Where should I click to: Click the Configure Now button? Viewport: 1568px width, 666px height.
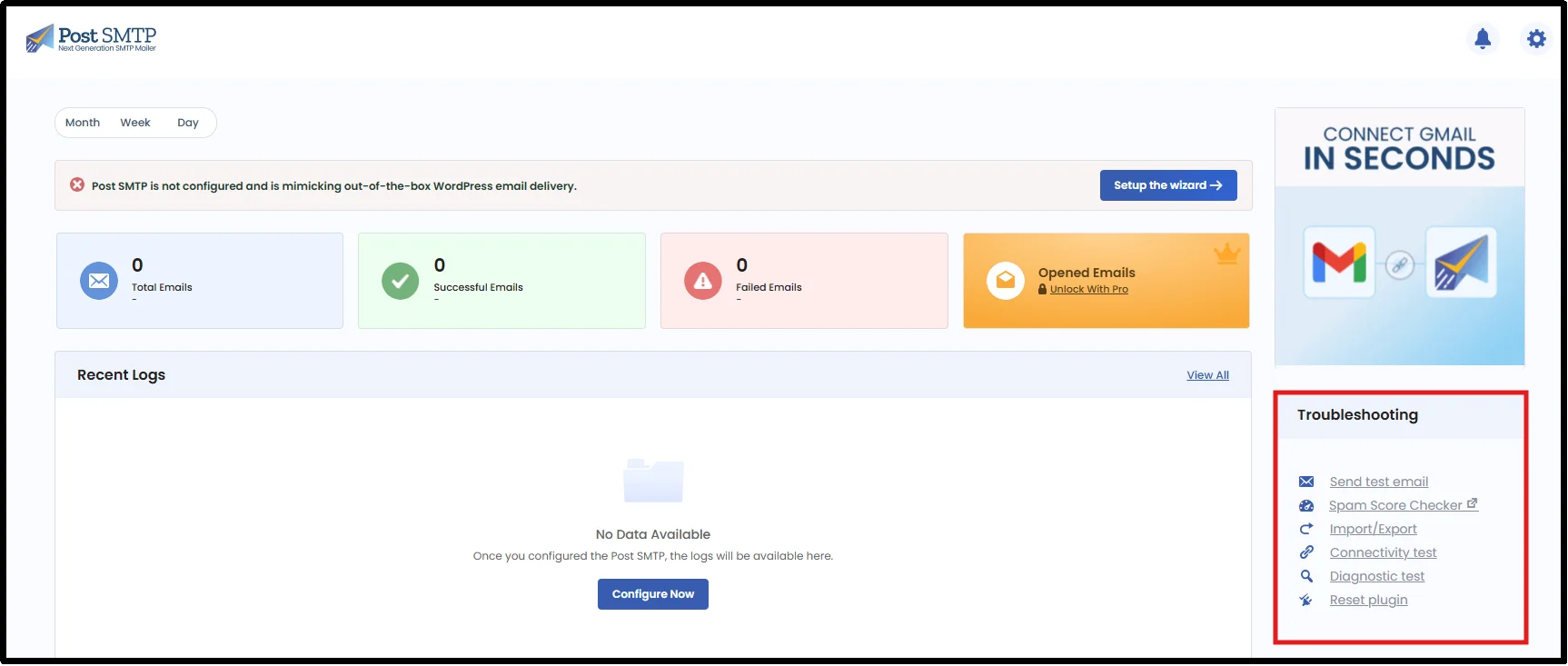(x=653, y=594)
